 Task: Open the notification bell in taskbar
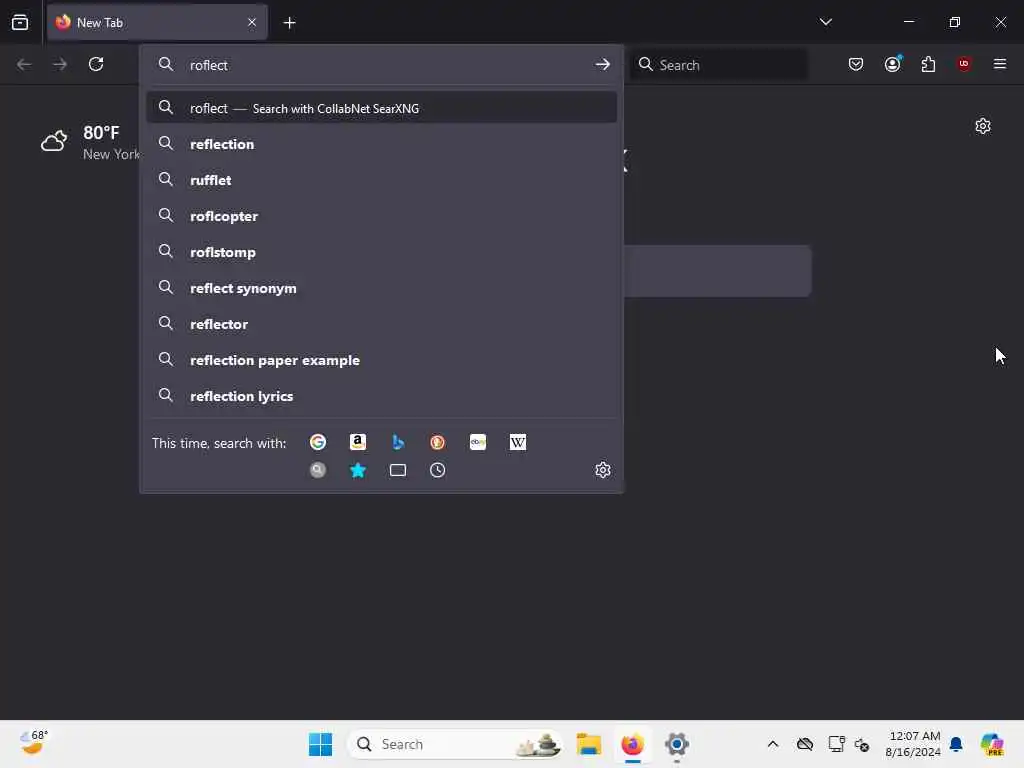point(956,744)
